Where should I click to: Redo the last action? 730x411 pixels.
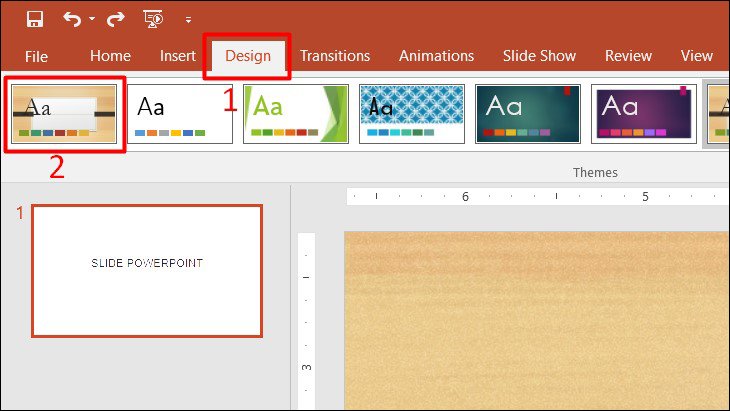[115, 19]
